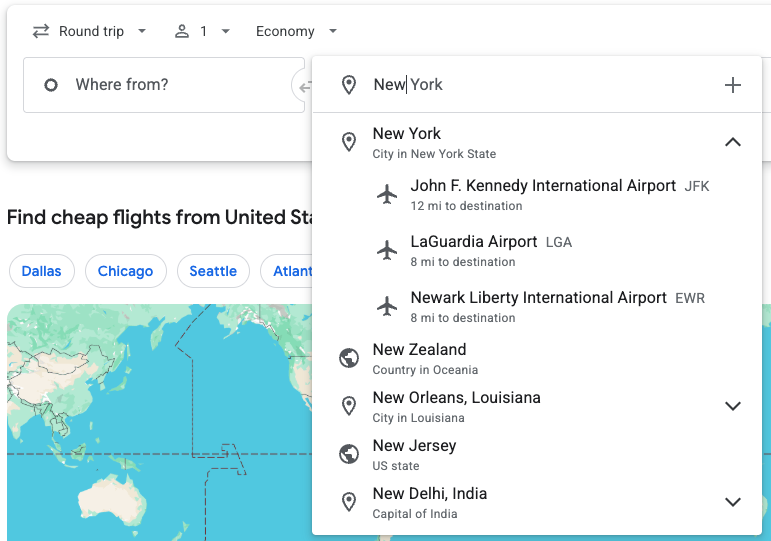Expand New Delhi, India airport options

pyautogui.click(x=733, y=502)
